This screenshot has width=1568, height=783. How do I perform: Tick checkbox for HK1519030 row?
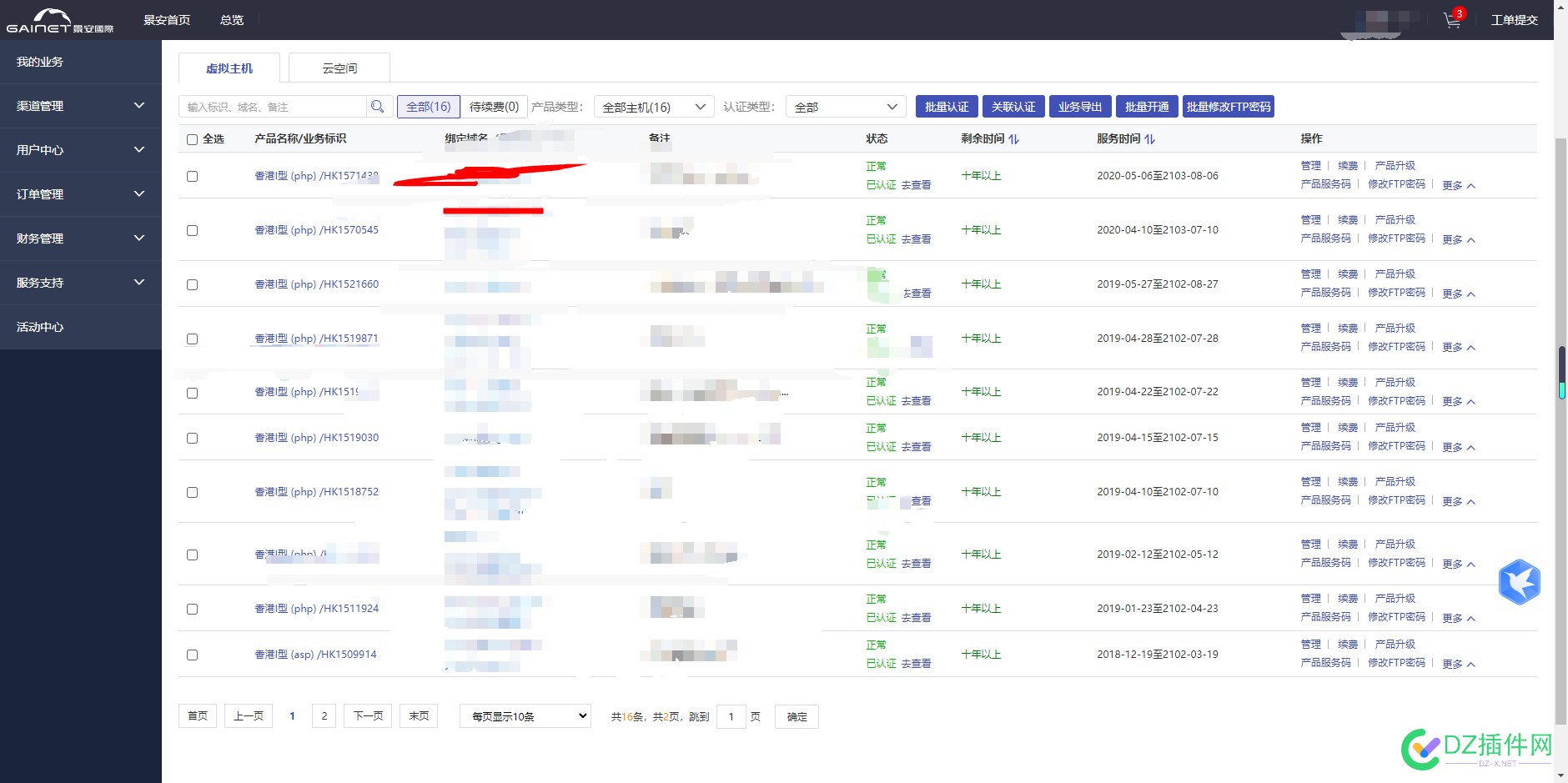pyautogui.click(x=192, y=438)
